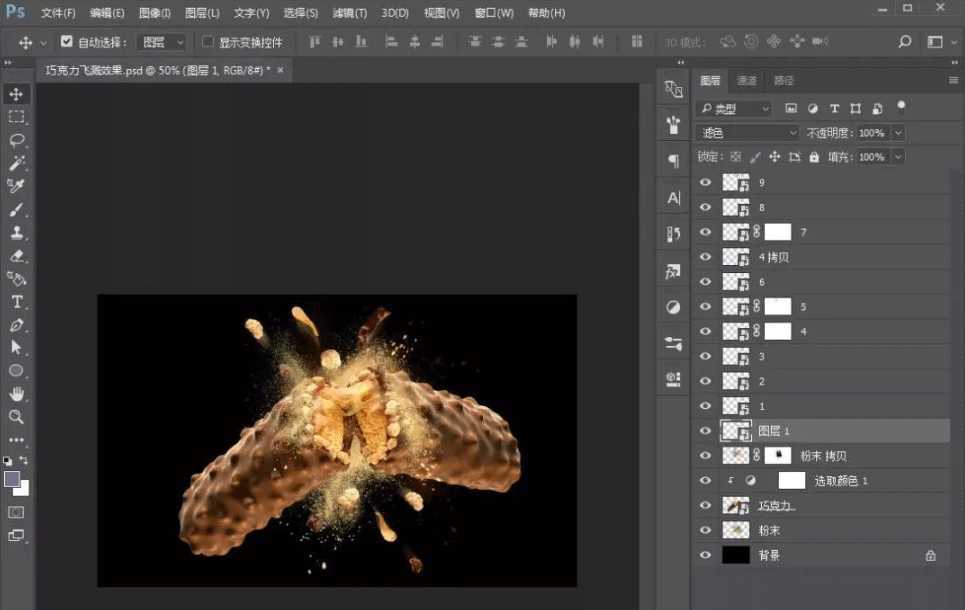Screen dimensions: 965x610
Task: Open the blend mode 滤色 dropdown
Action: [x=748, y=133]
